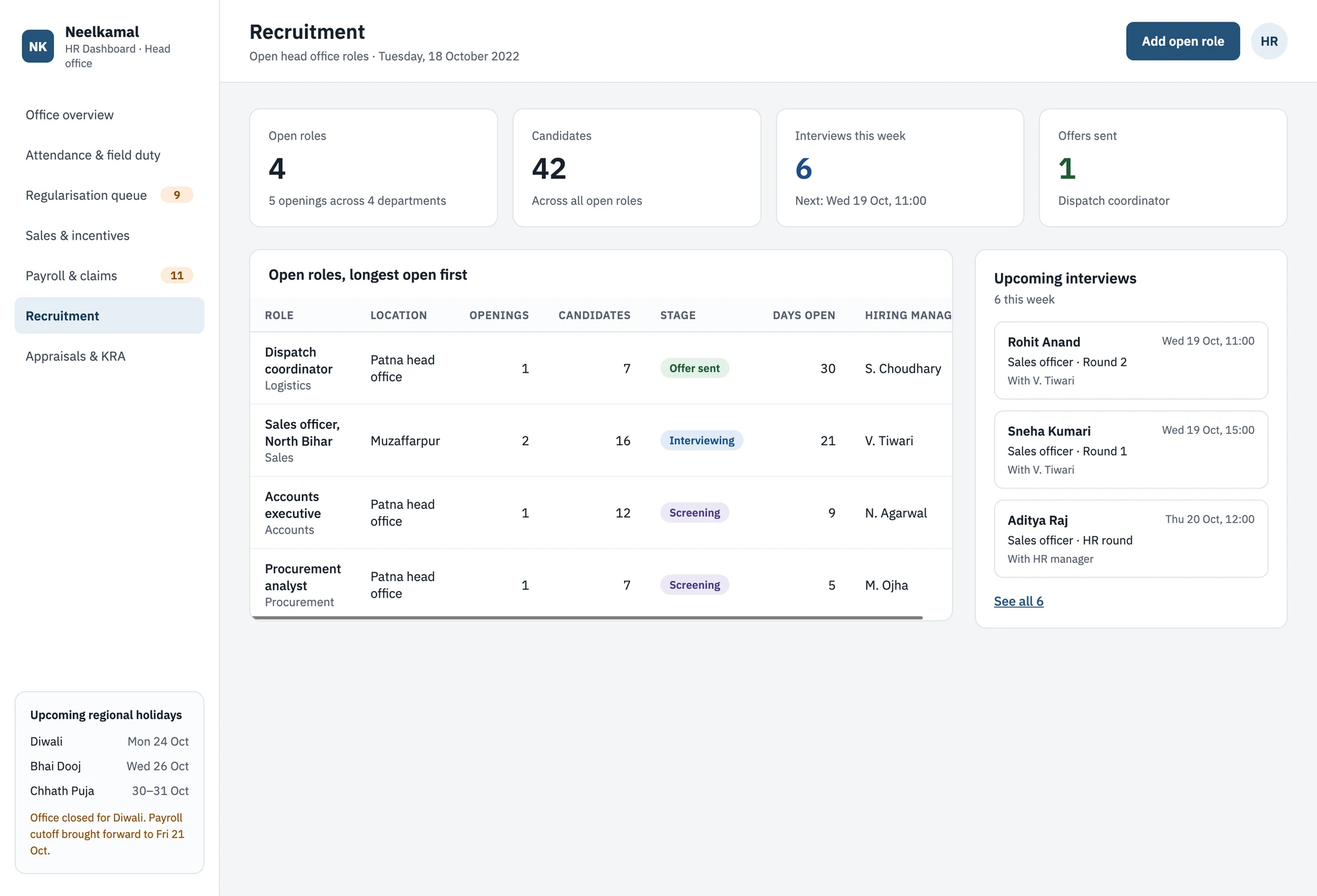
Task: Click Screening badge for Procurement analyst
Action: pyautogui.click(x=694, y=585)
